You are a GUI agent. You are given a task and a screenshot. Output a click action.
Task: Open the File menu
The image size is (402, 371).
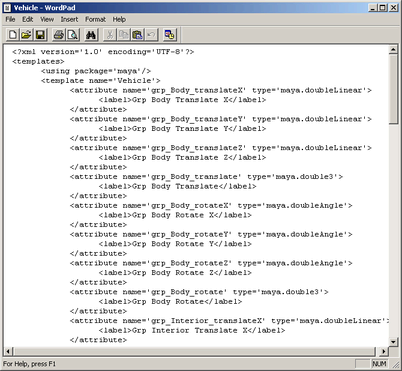click(10, 19)
